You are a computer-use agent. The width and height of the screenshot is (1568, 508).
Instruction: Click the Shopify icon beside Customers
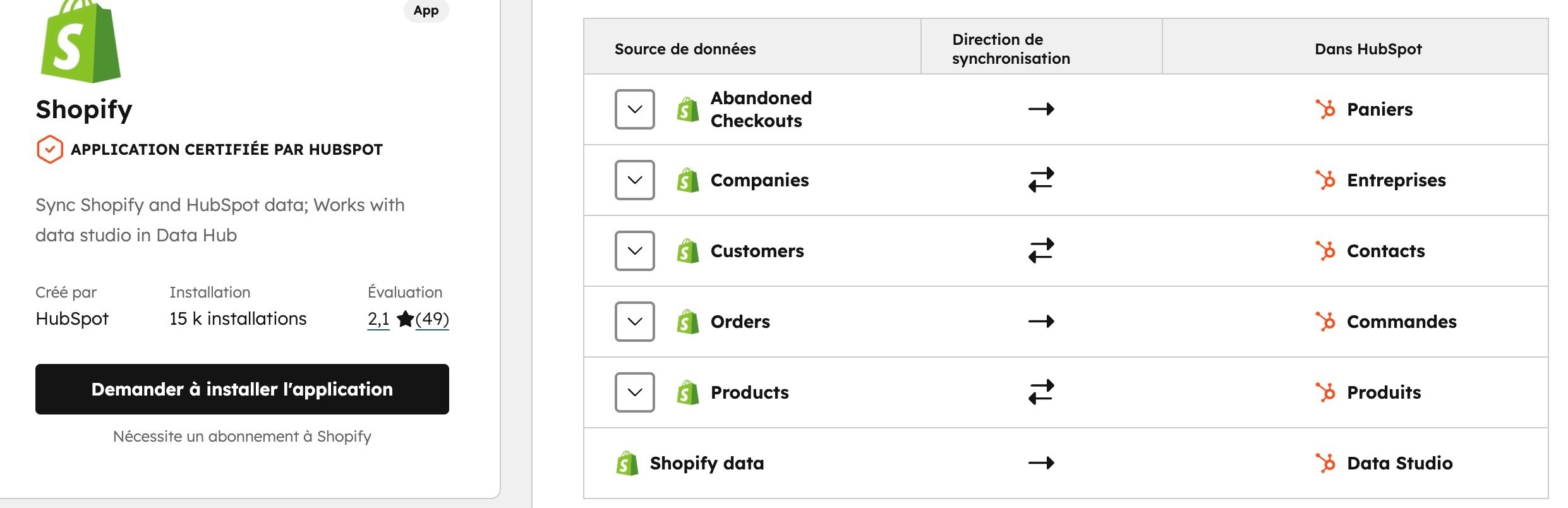point(687,251)
